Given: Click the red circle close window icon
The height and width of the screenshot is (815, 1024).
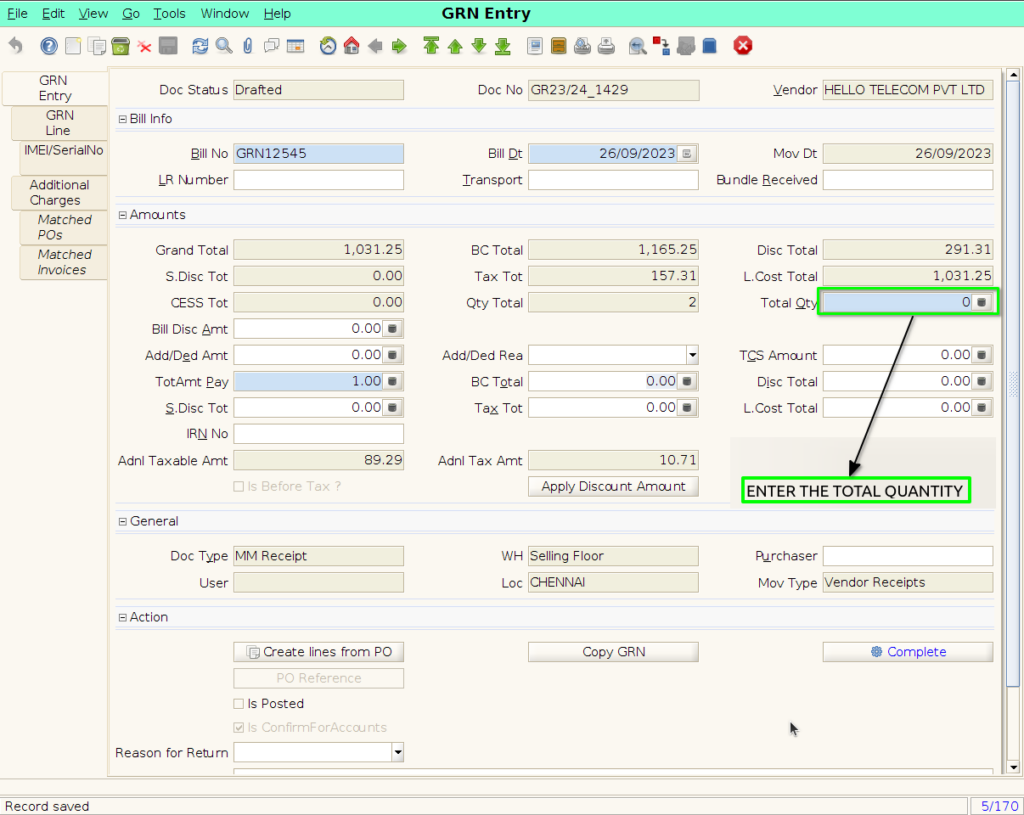Looking at the screenshot, I should (x=743, y=46).
